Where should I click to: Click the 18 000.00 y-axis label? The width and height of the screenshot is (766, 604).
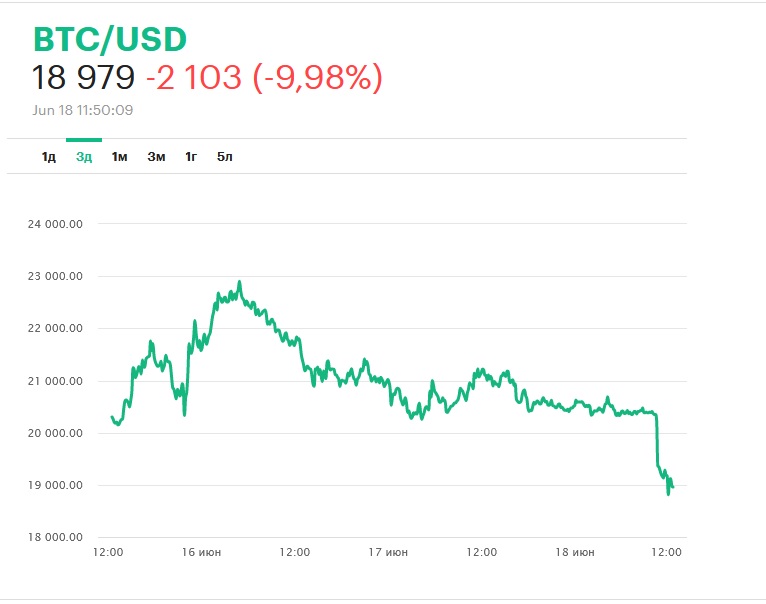pyautogui.click(x=55, y=539)
